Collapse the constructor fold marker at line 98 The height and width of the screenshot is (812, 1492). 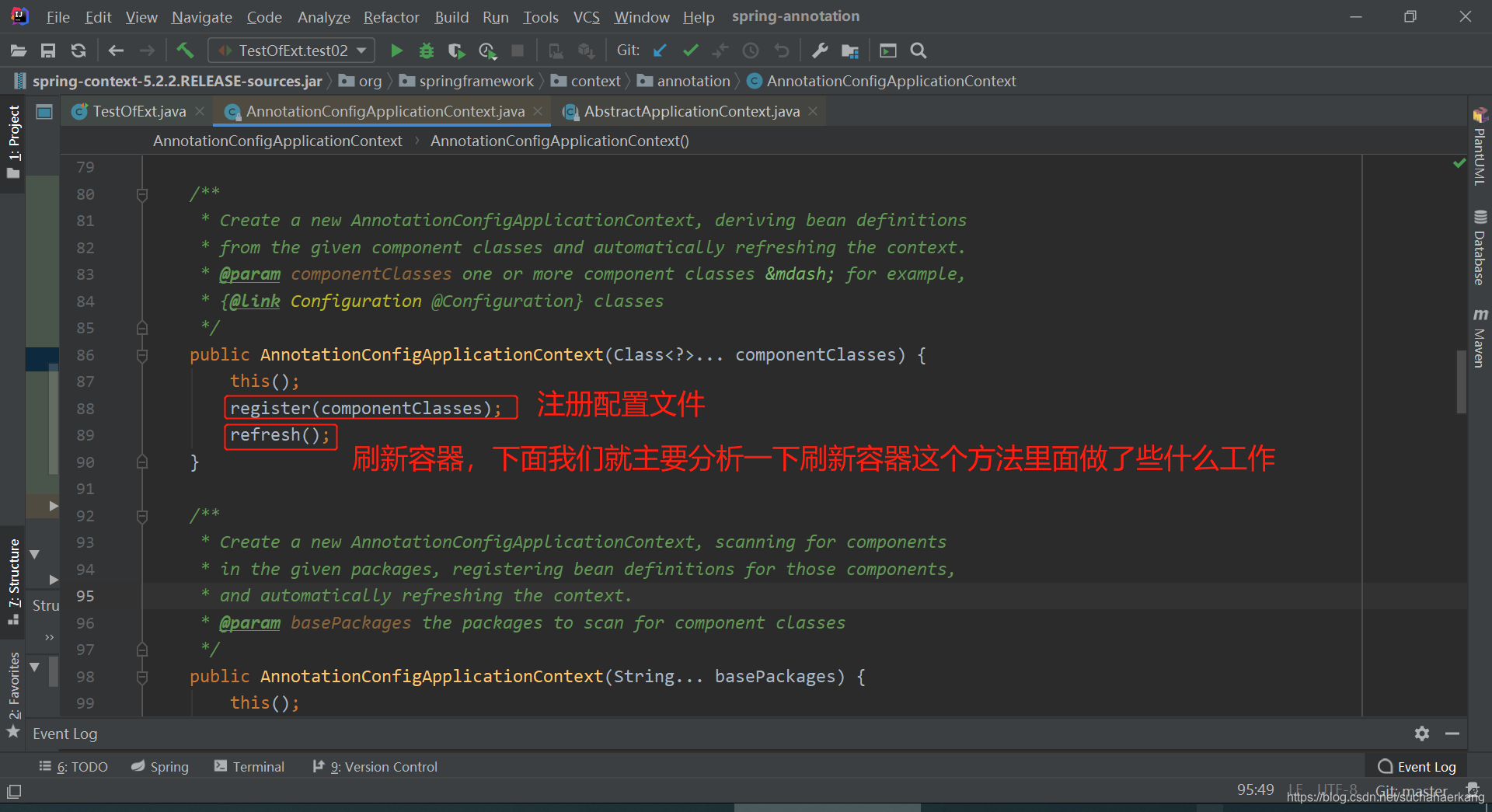tap(142, 677)
